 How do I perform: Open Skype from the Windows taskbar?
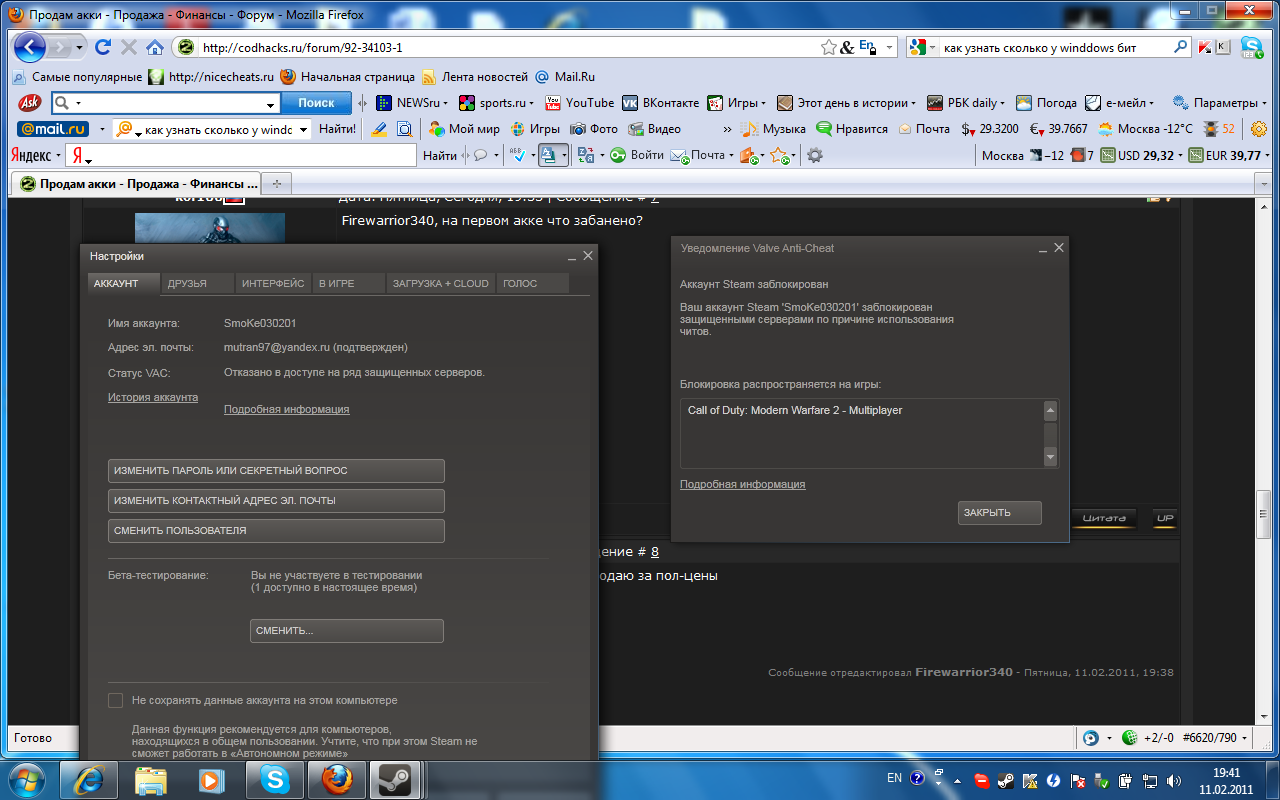tap(274, 778)
